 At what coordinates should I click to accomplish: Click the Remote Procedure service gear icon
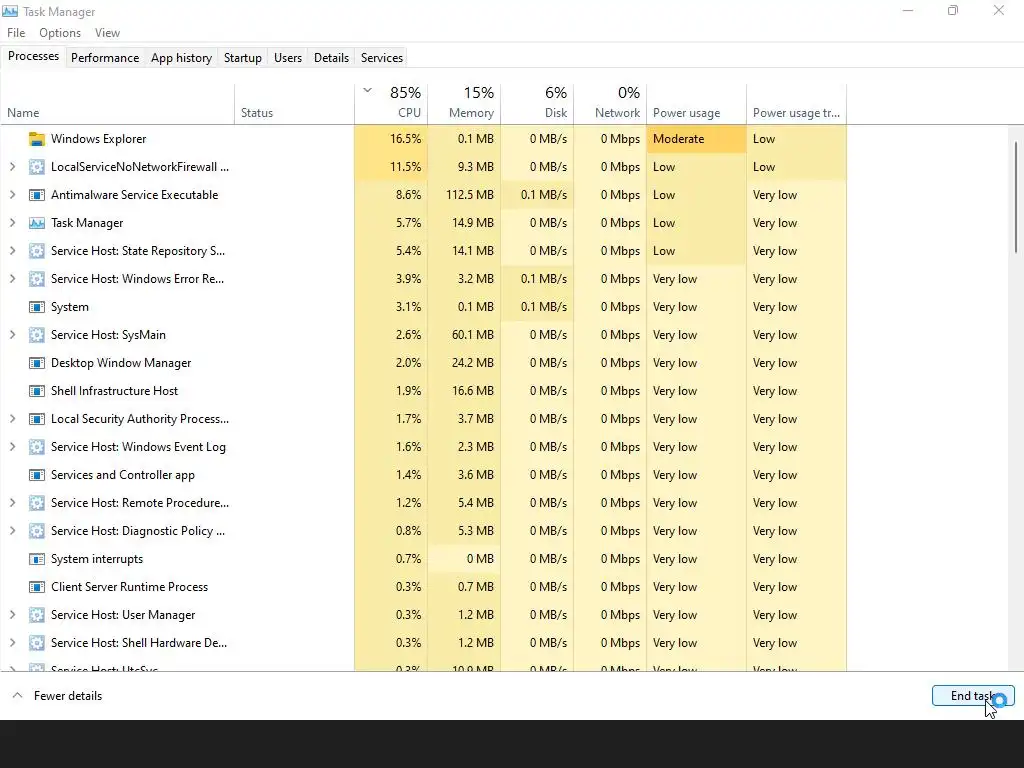click(x=37, y=504)
